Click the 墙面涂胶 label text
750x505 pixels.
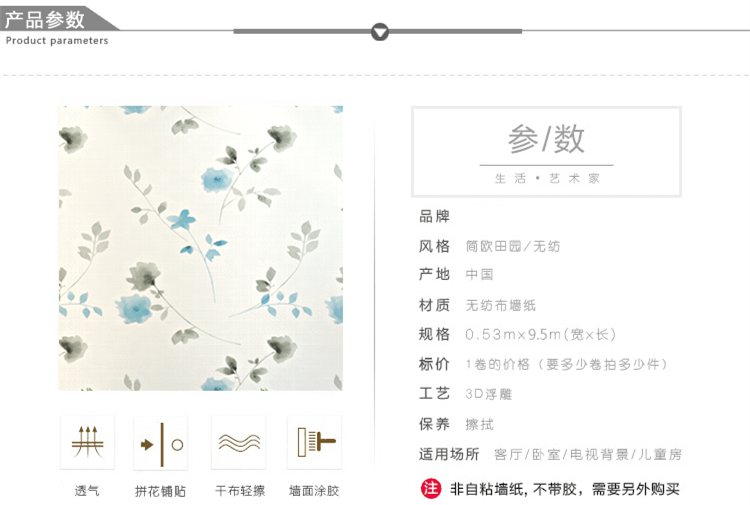click(x=314, y=491)
